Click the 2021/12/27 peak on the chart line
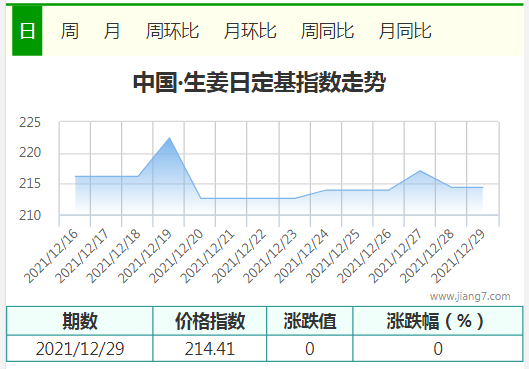This screenshot has height=369, width=529. pyautogui.click(x=420, y=171)
